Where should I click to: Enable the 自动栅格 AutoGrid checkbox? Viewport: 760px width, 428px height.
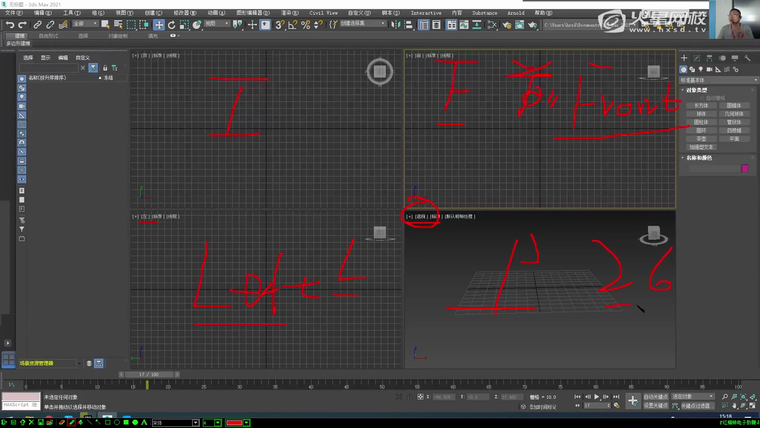[x=700, y=97]
